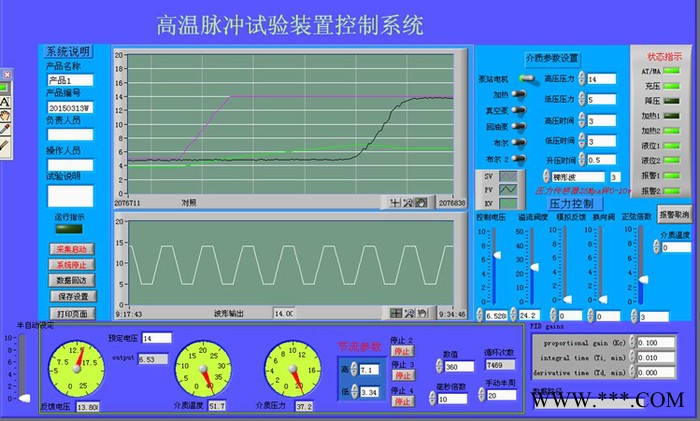700x421 pixels.
Task: Toggle the 布尔 switch
Action: click(519, 142)
